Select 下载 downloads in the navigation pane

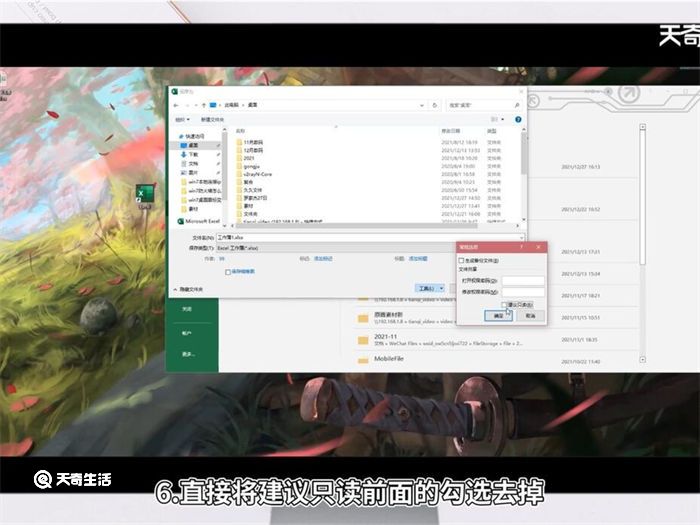[x=193, y=154]
